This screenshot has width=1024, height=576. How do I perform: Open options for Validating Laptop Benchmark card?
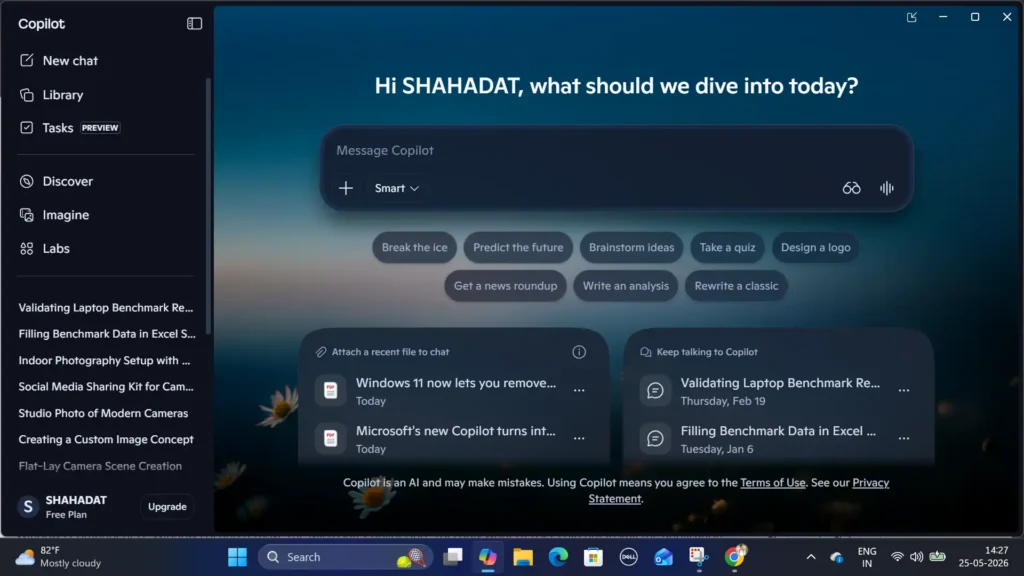point(903,391)
